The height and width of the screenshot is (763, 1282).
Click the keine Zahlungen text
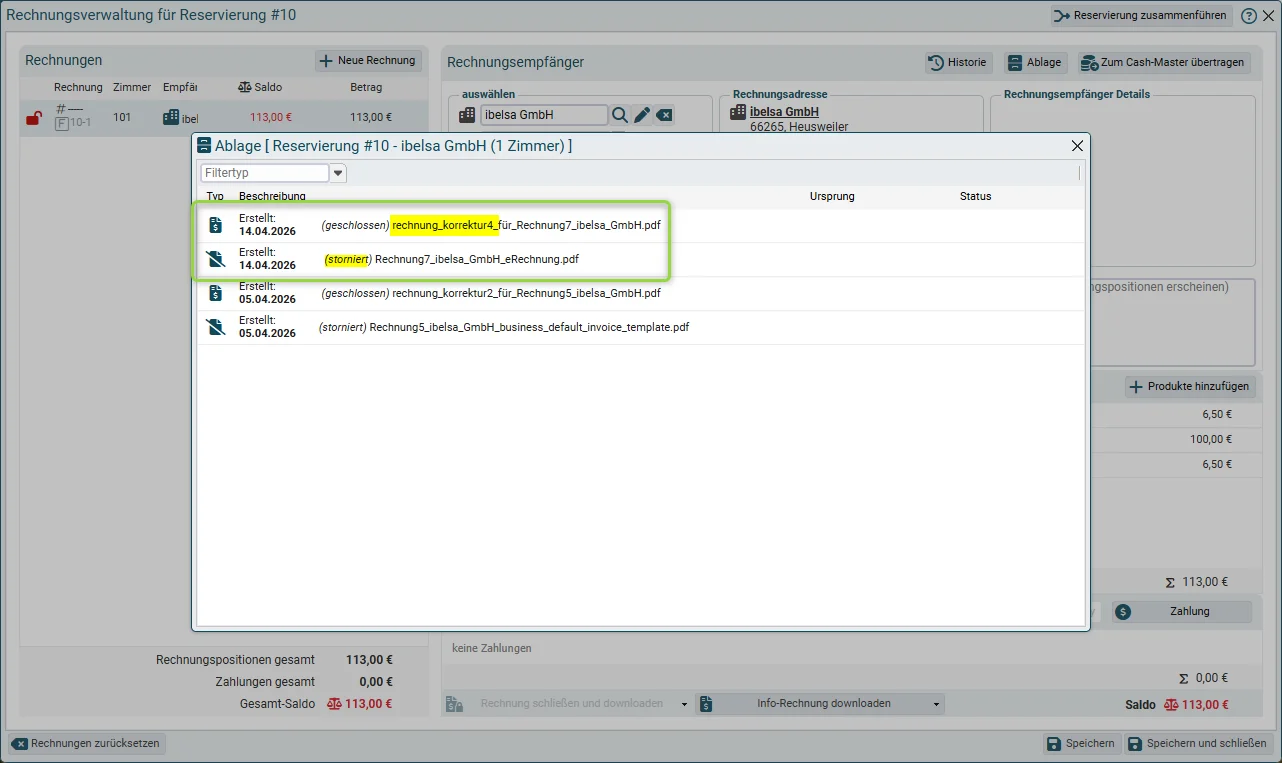click(492, 648)
